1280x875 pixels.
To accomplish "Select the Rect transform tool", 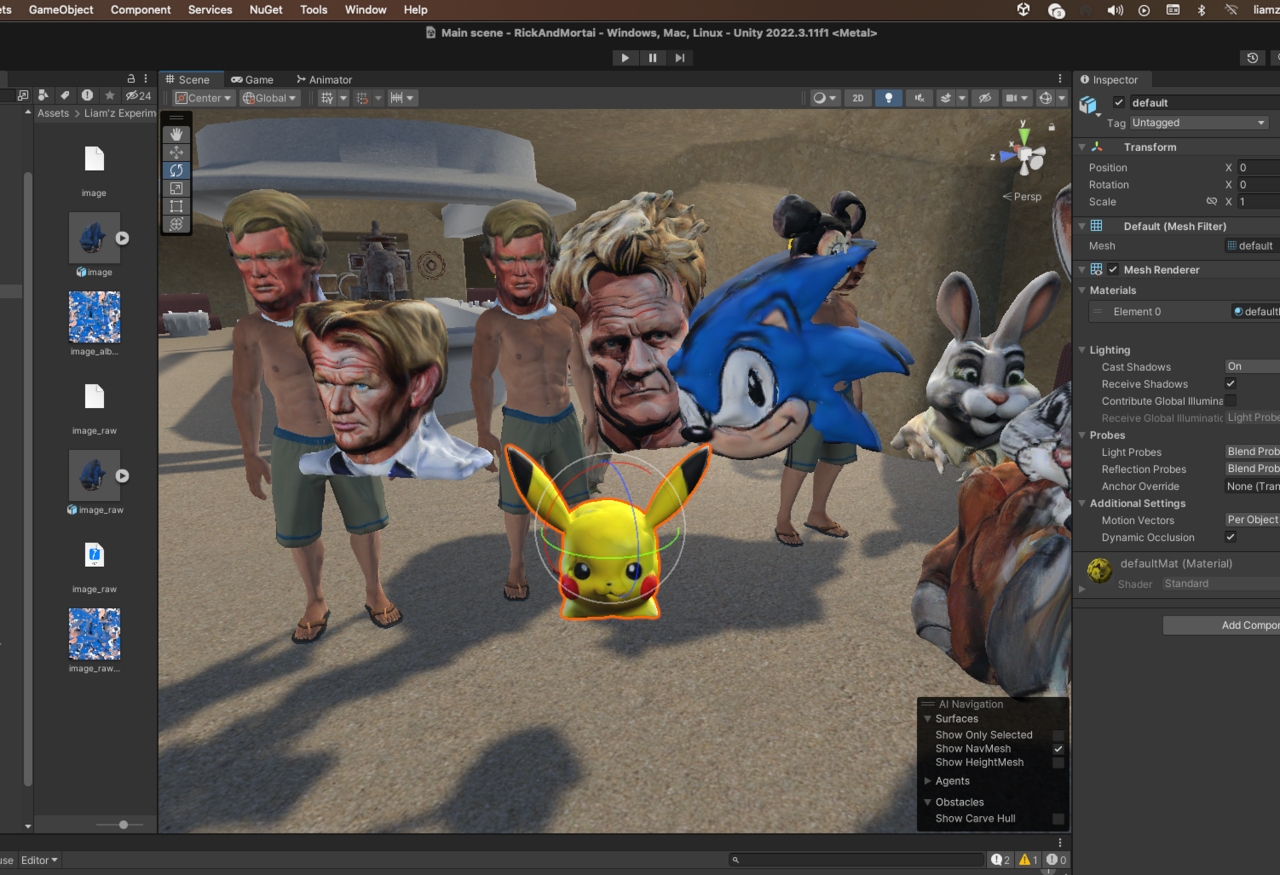I will (x=177, y=206).
